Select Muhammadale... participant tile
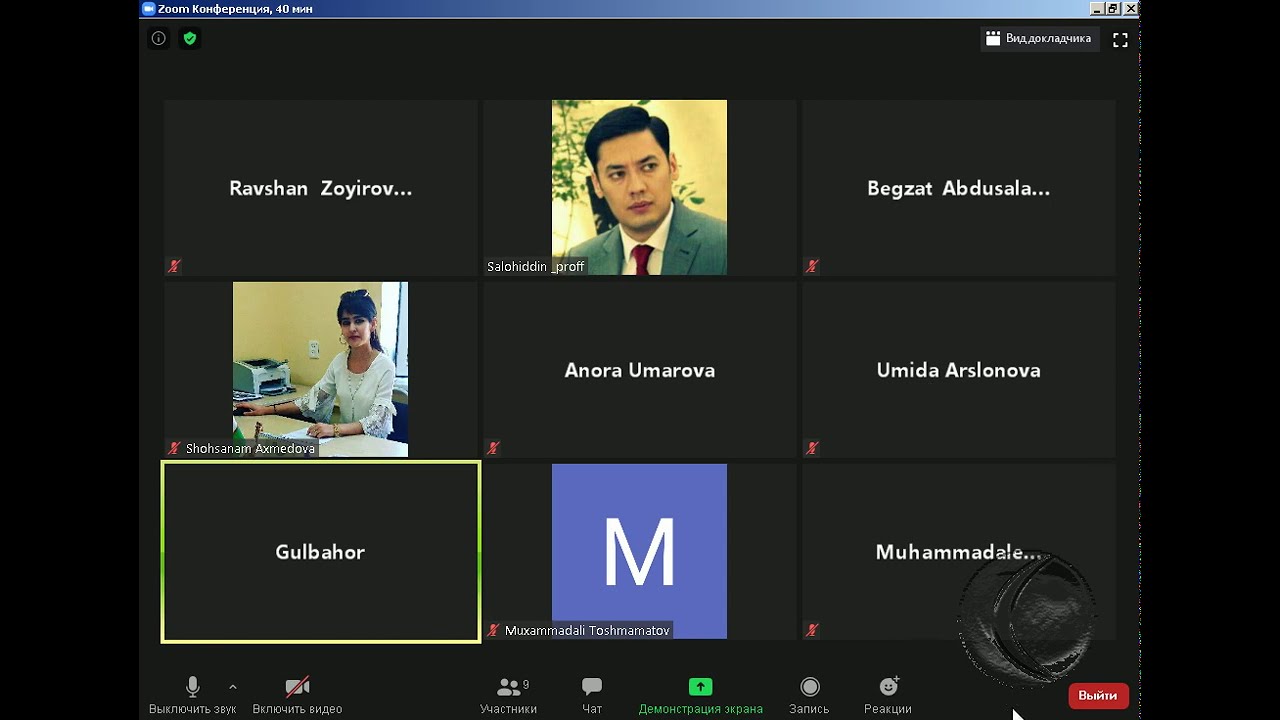This screenshot has width=1280, height=720. pos(958,551)
